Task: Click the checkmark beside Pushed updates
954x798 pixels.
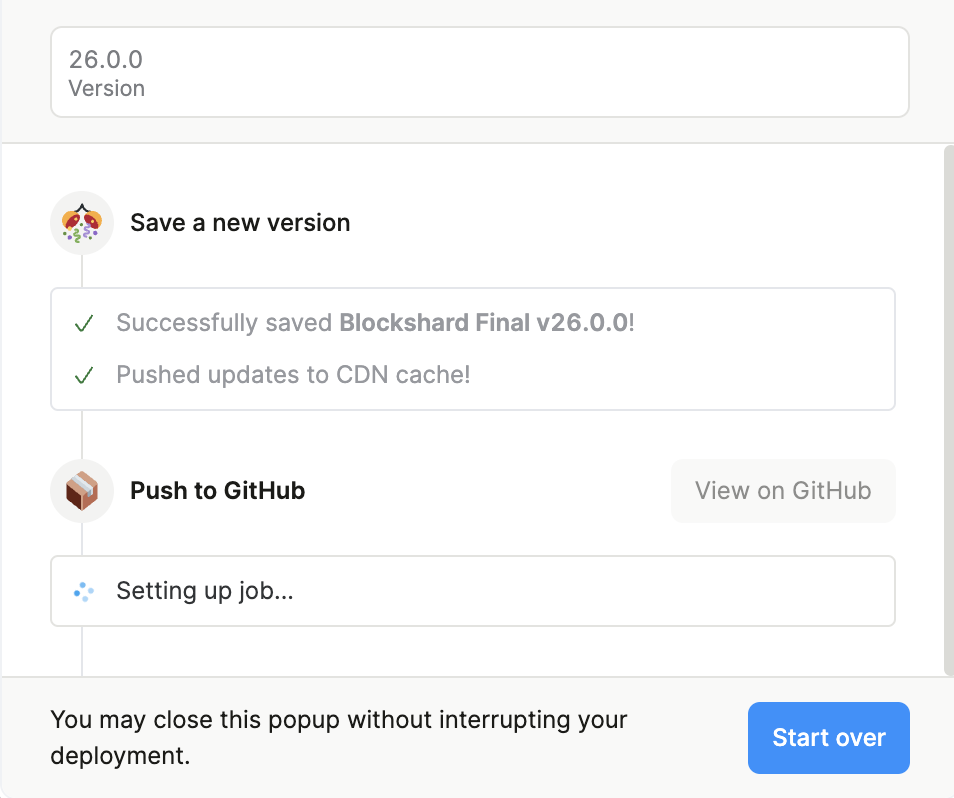Action: tap(84, 376)
